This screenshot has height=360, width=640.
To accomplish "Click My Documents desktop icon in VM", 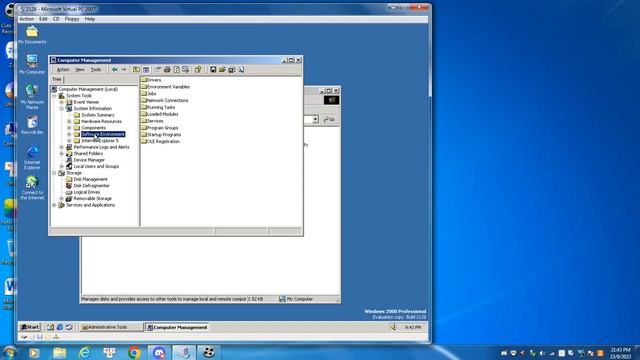I will click(32, 35).
